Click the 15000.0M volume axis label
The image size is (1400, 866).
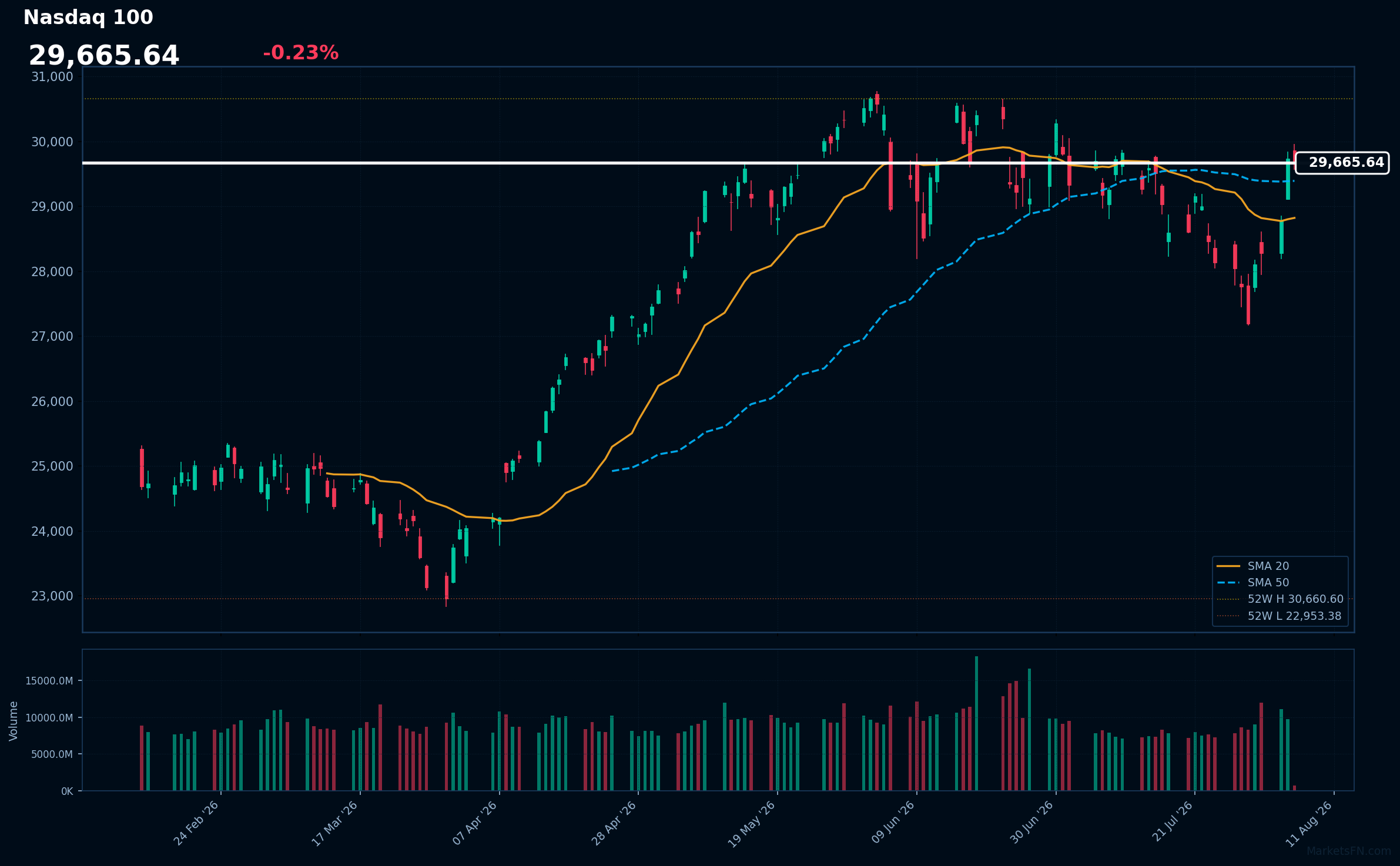[x=49, y=682]
